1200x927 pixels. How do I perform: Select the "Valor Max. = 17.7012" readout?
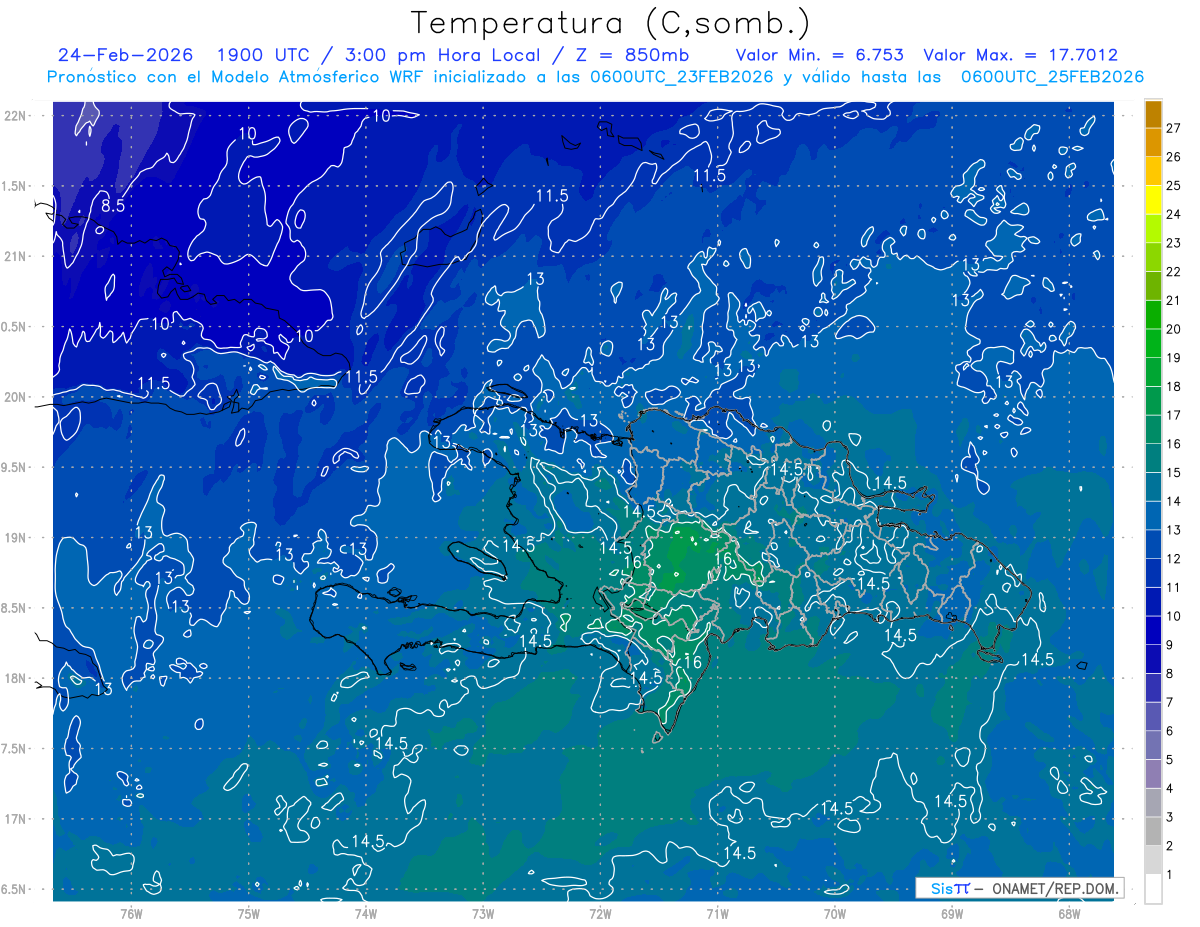tap(1020, 55)
